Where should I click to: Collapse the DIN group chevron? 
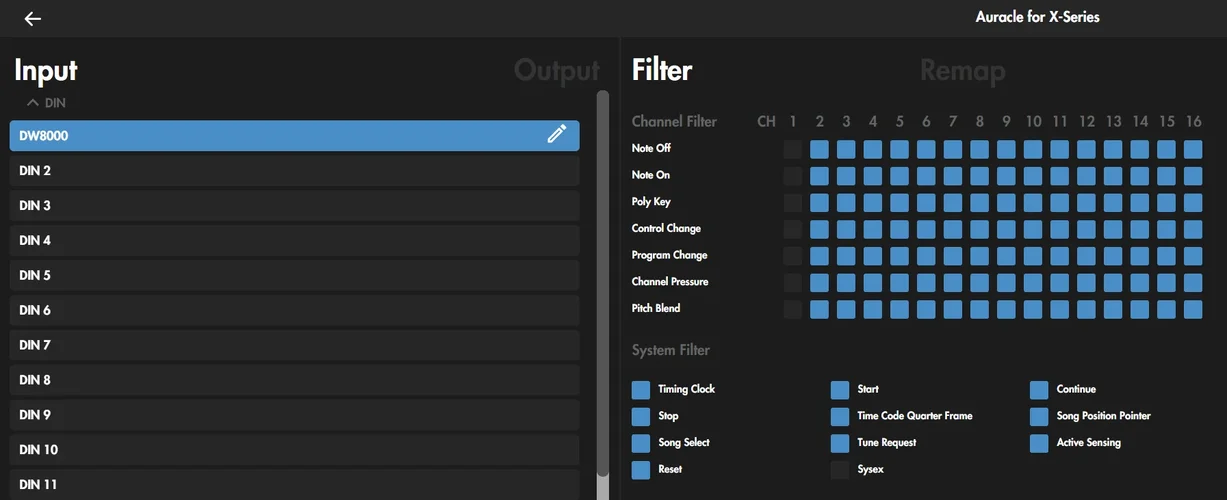(33, 103)
